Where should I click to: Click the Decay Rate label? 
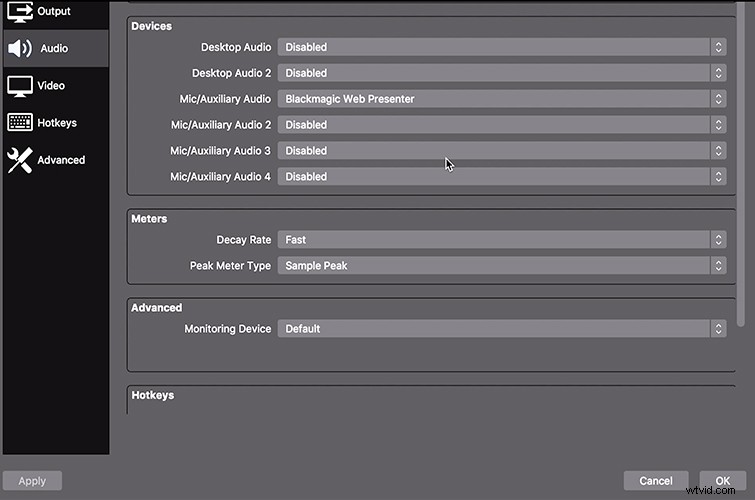point(244,240)
